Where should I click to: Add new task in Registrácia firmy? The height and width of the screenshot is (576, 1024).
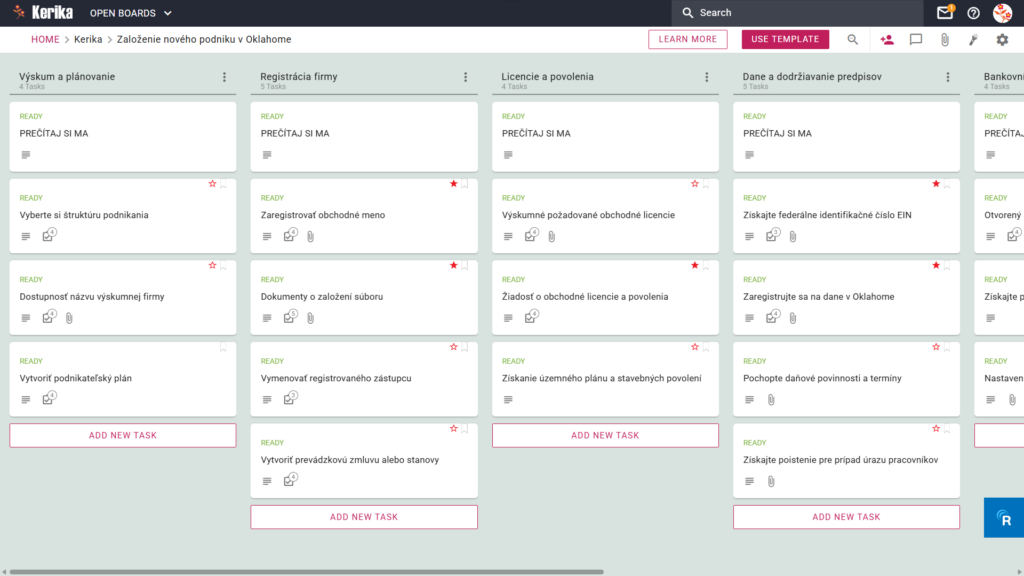pos(364,517)
